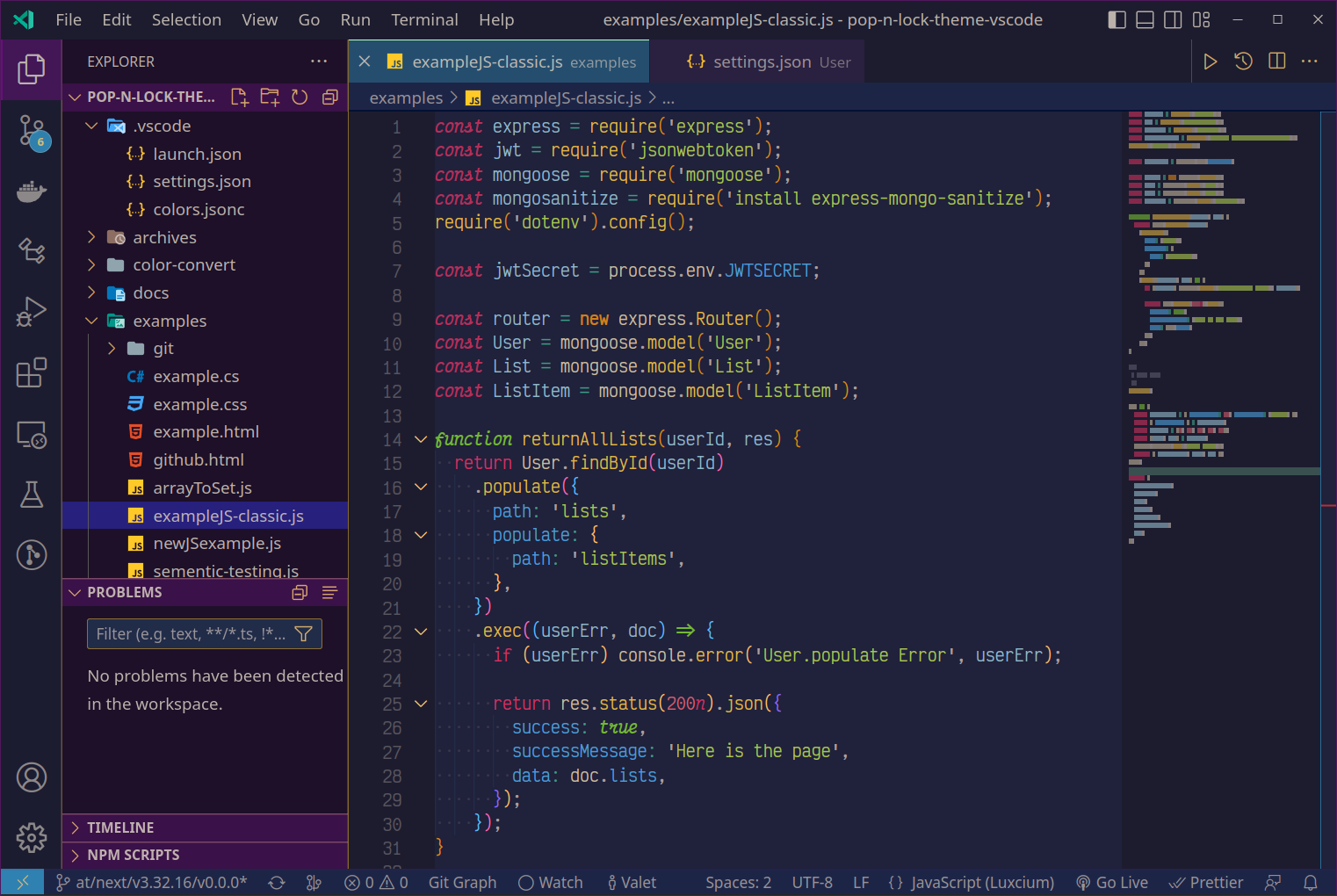Open errors and warnings count

[376, 883]
